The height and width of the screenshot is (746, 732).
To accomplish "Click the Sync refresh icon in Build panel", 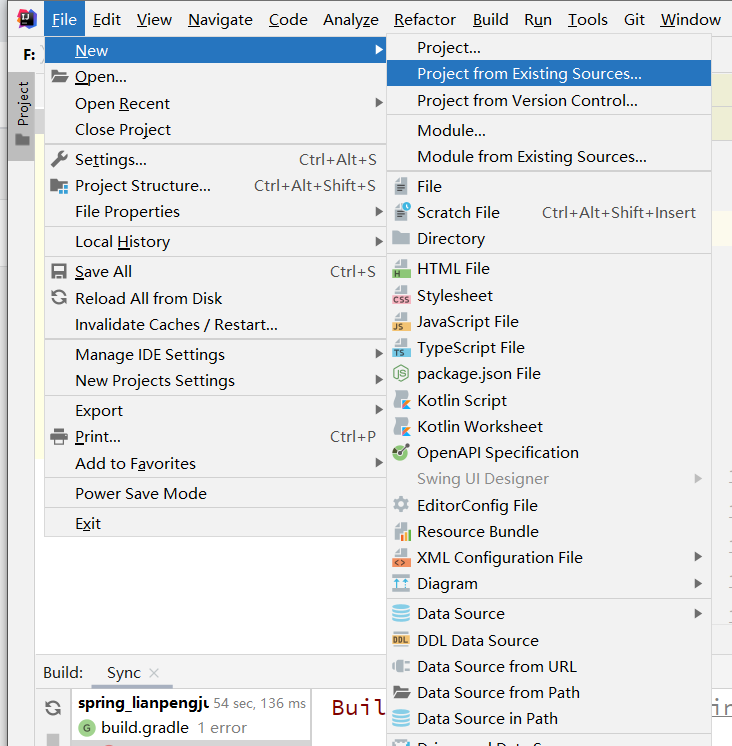I will tap(53, 707).
